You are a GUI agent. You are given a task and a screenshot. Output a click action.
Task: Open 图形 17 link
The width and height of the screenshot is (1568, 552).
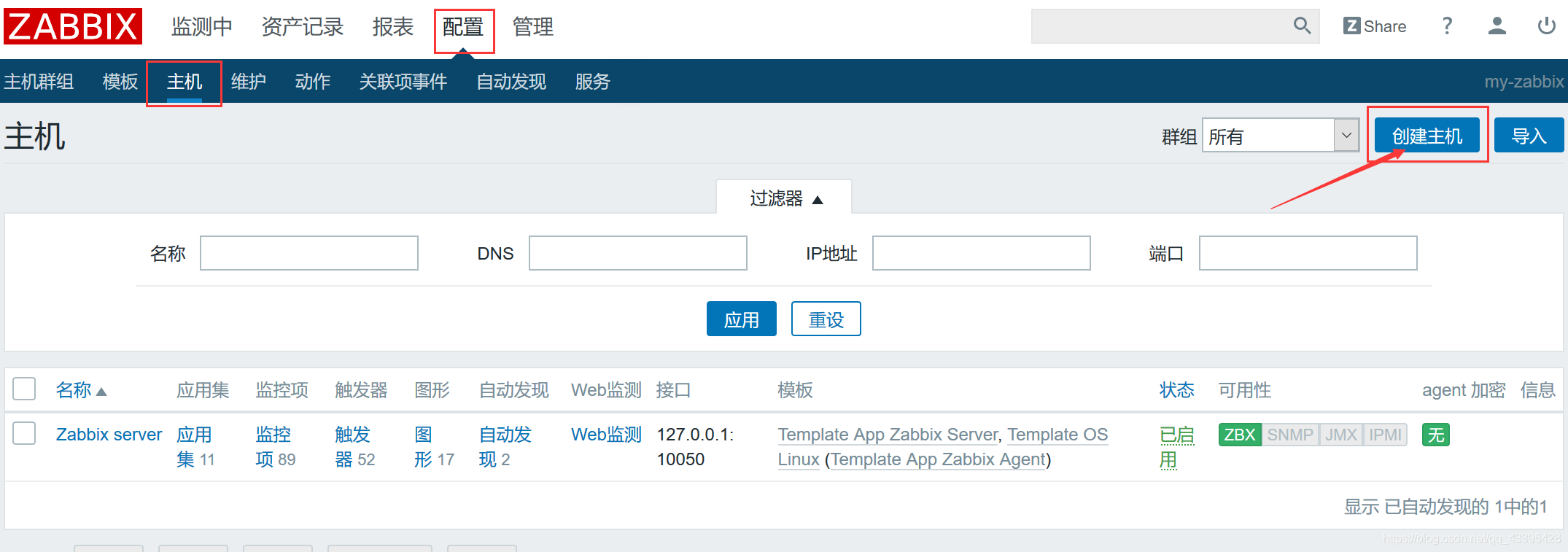coord(435,447)
